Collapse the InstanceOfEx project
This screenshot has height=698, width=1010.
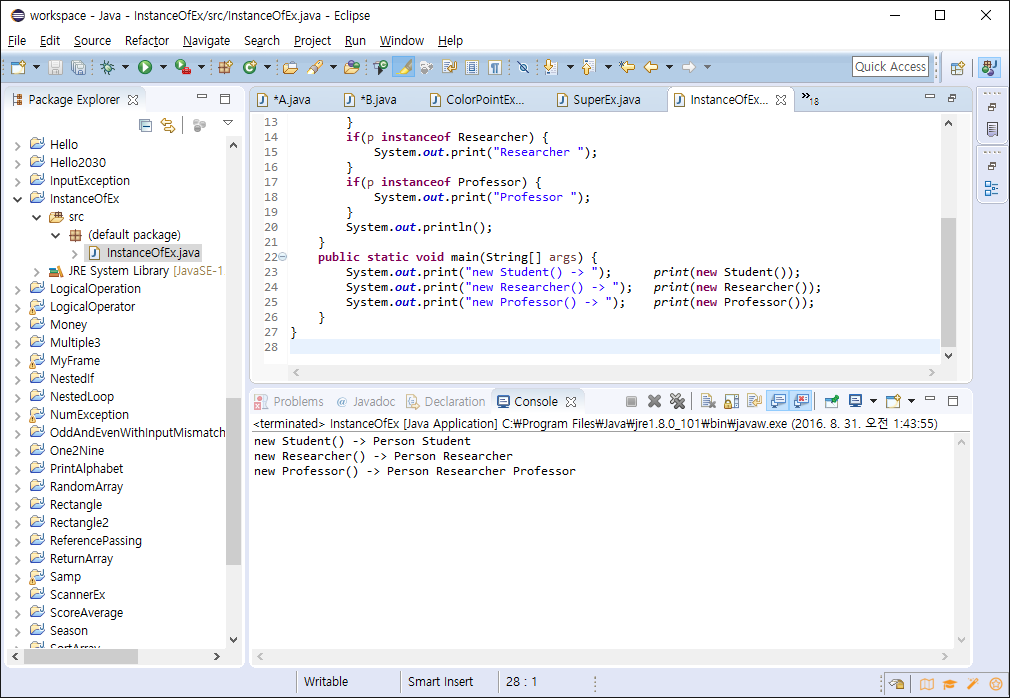coord(17,199)
